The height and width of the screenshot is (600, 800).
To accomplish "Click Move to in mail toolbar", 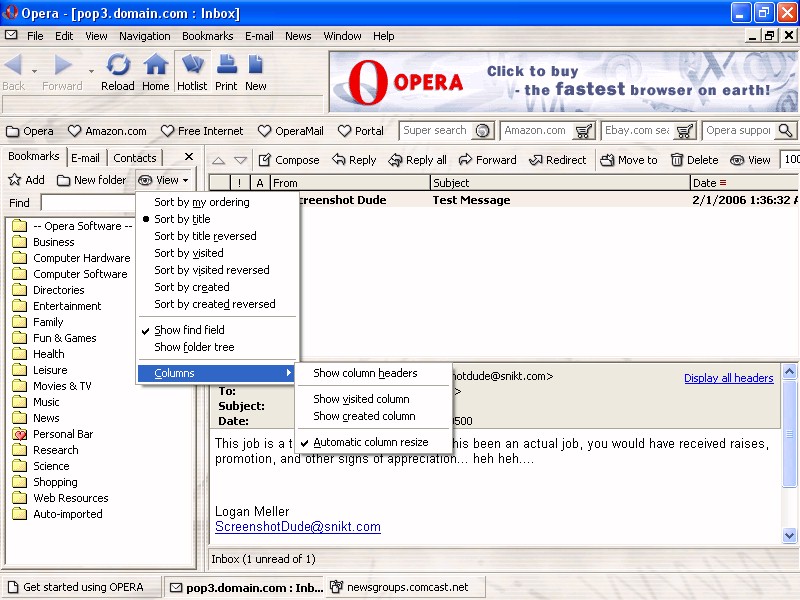I will click(x=629, y=160).
